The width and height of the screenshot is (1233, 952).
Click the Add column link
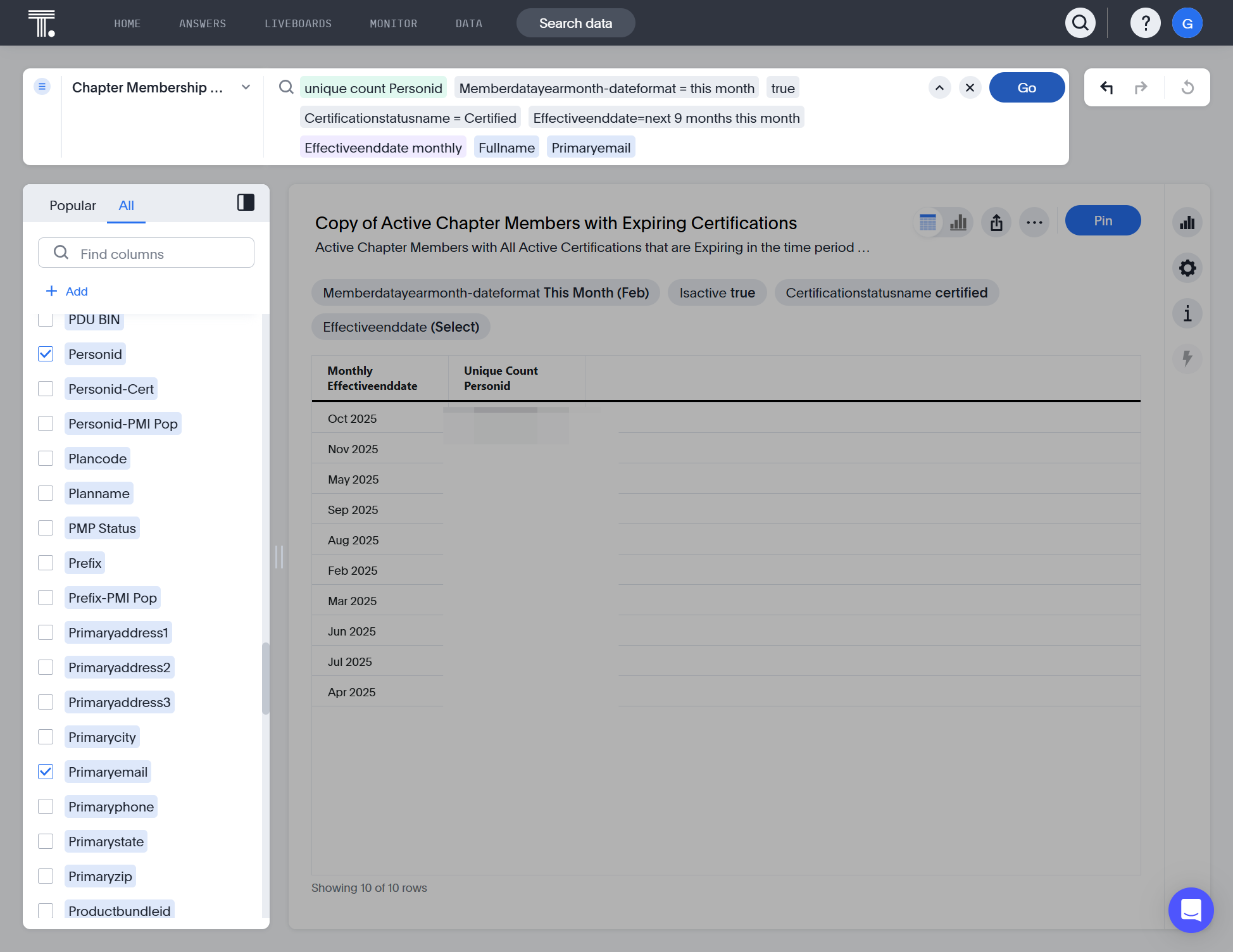point(66,291)
